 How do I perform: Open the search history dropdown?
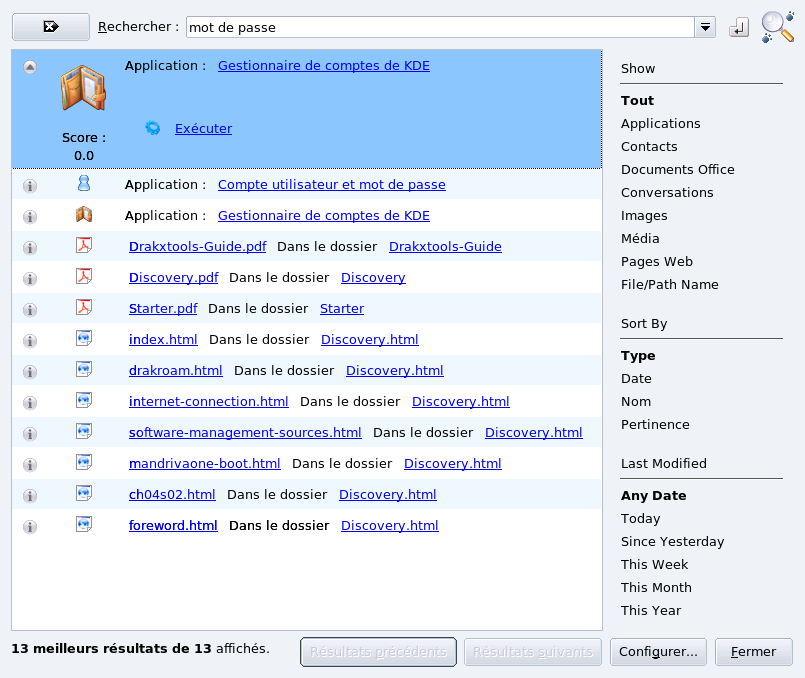tap(705, 27)
